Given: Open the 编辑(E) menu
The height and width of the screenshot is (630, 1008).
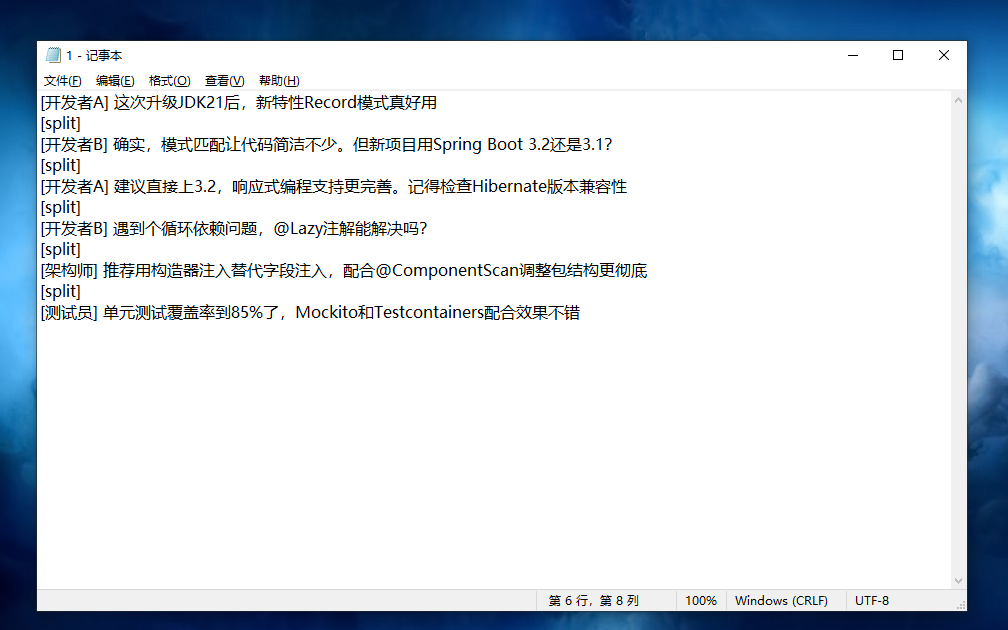Looking at the screenshot, I should [x=115, y=80].
